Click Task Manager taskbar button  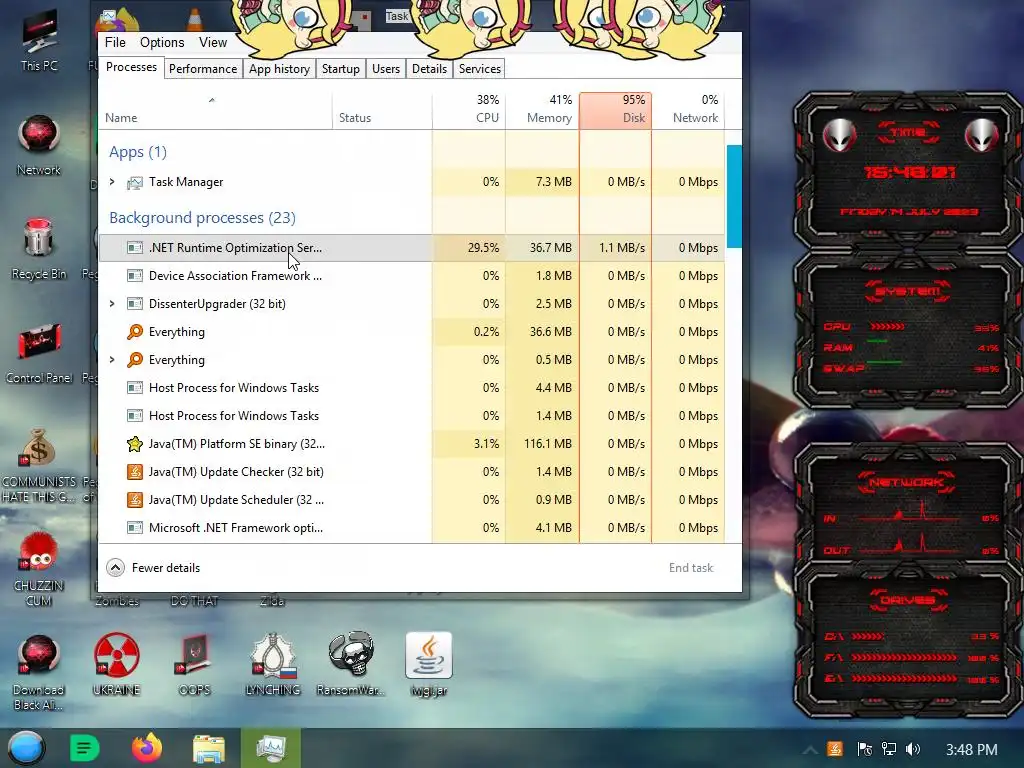[271, 748]
